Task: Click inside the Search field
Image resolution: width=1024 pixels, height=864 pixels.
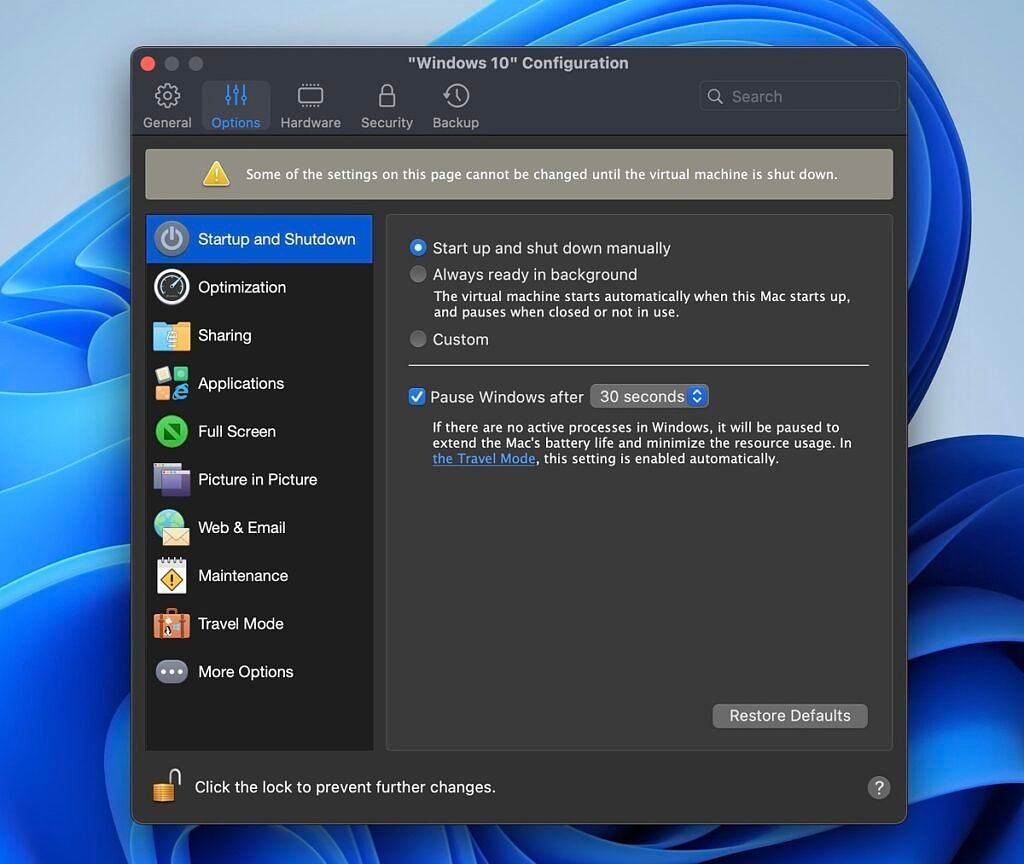Action: [798, 96]
